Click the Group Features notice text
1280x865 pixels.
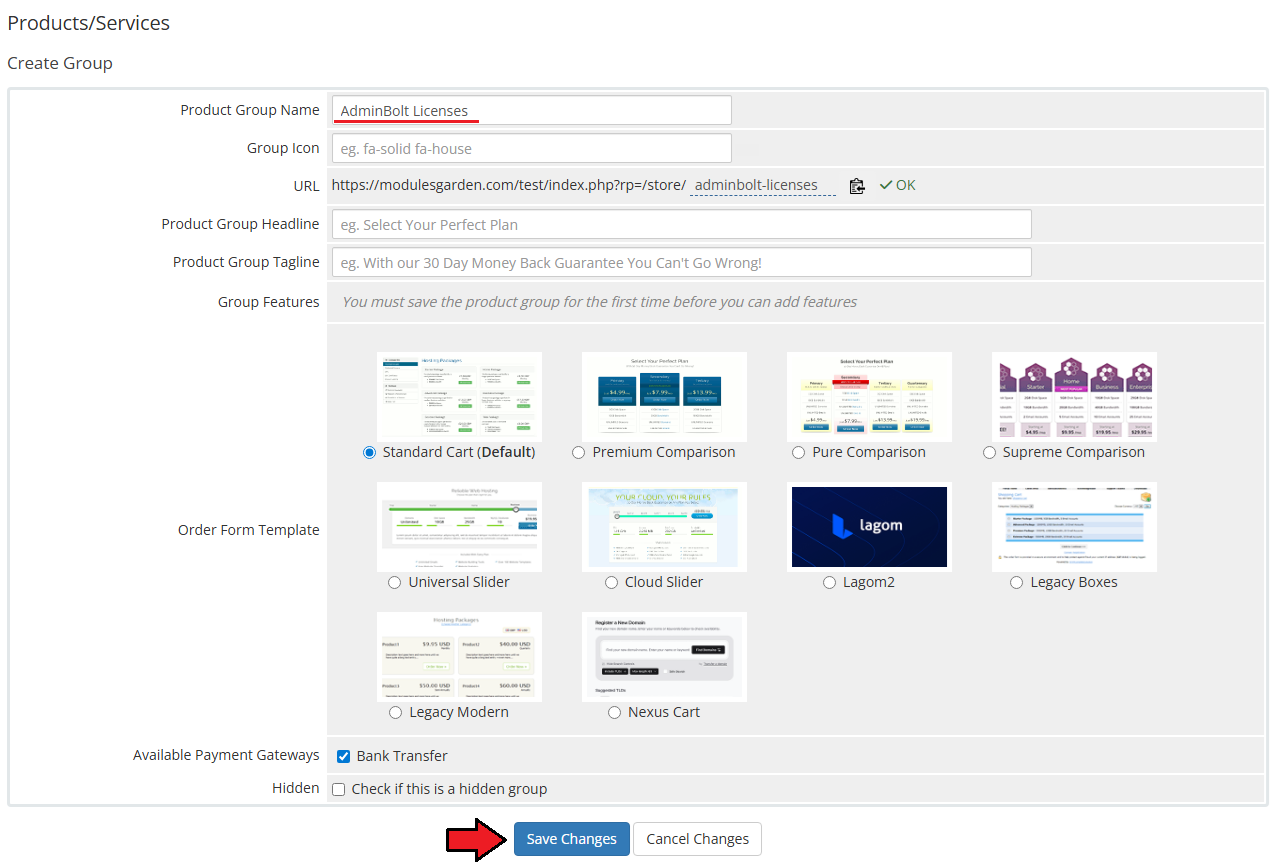point(600,302)
